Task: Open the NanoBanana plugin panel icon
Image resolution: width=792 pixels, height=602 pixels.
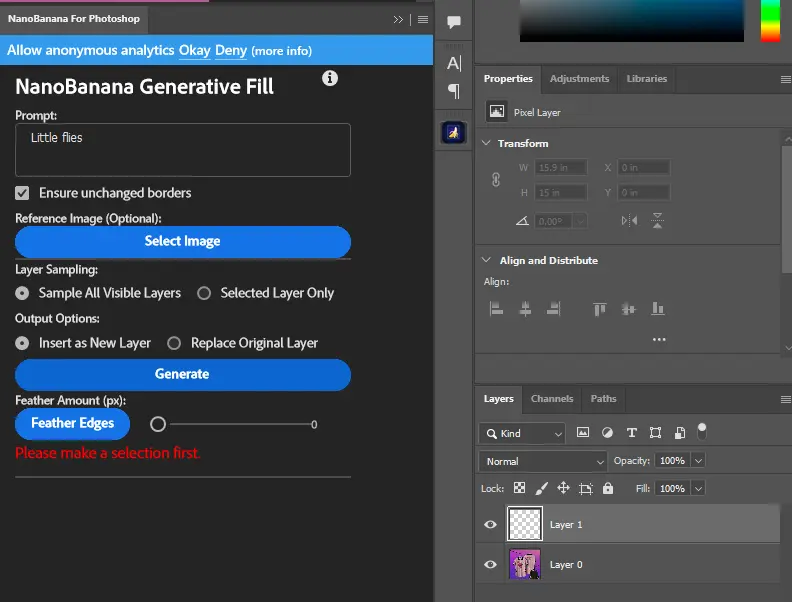Action: click(x=453, y=133)
